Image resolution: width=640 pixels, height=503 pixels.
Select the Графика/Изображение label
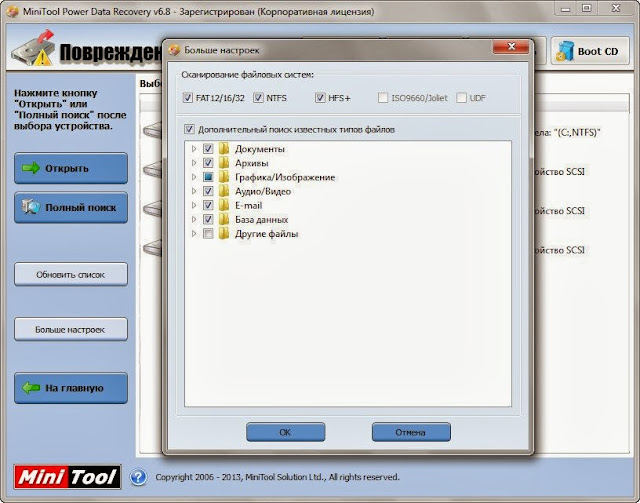pos(285,177)
